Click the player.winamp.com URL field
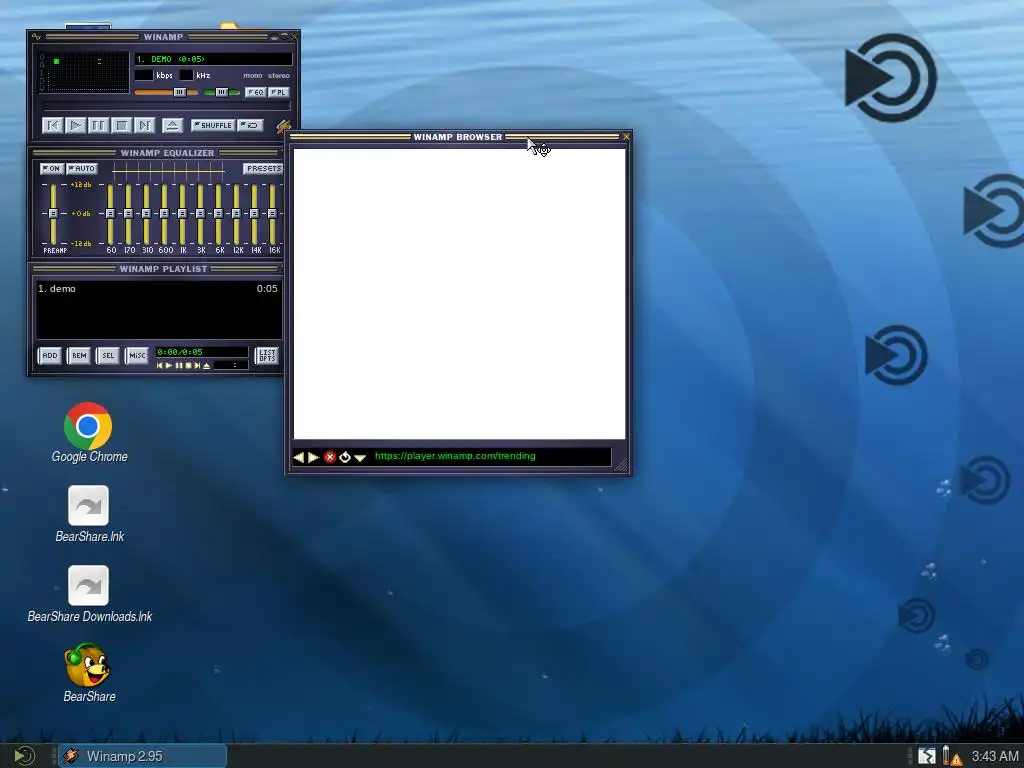 (x=490, y=456)
